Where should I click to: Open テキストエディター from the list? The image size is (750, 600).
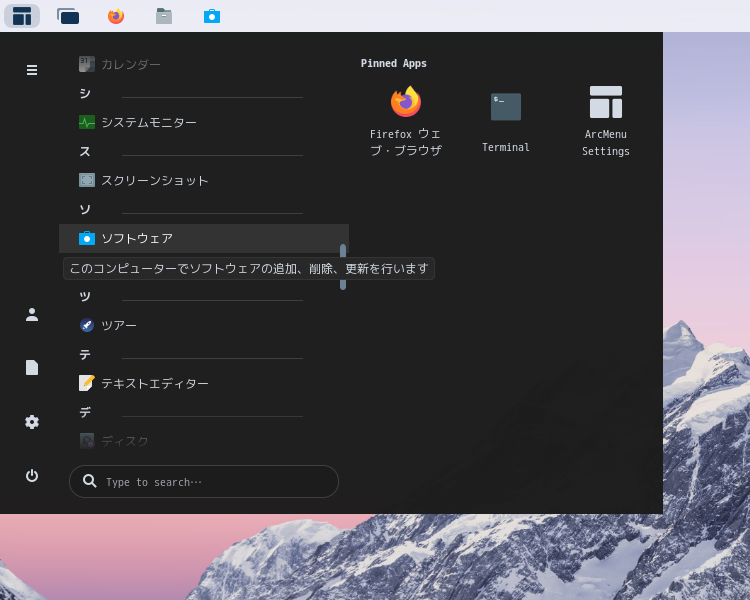[204, 383]
